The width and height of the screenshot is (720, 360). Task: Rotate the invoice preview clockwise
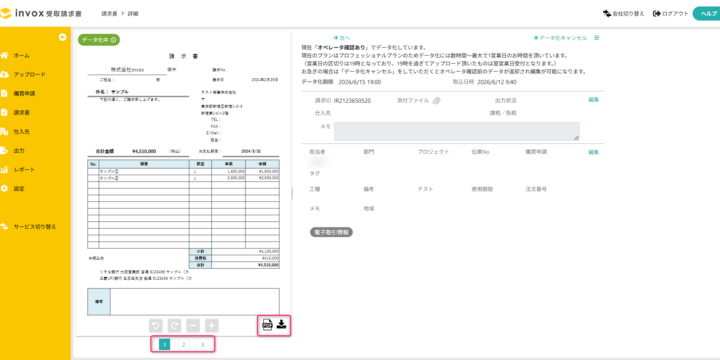tap(174, 326)
